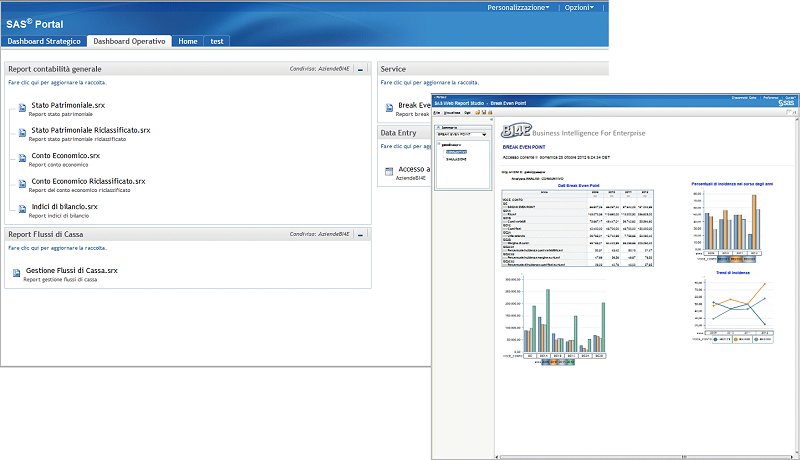Minimize the Report Flussi di Cassa portlet
Viewport: 800px width, 460px height.
[x=361, y=235]
